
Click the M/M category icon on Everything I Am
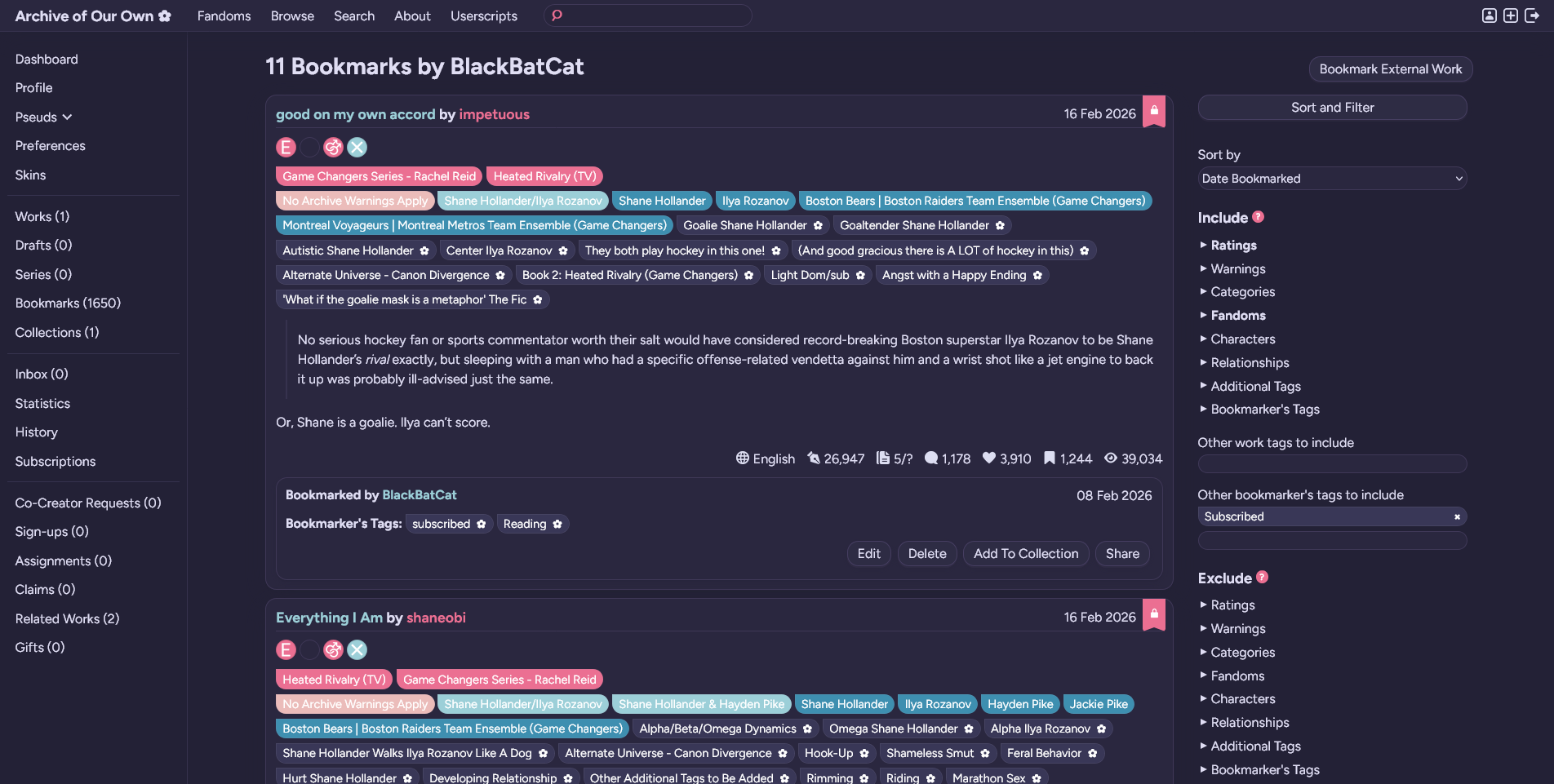pyautogui.click(x=333, y=649)
